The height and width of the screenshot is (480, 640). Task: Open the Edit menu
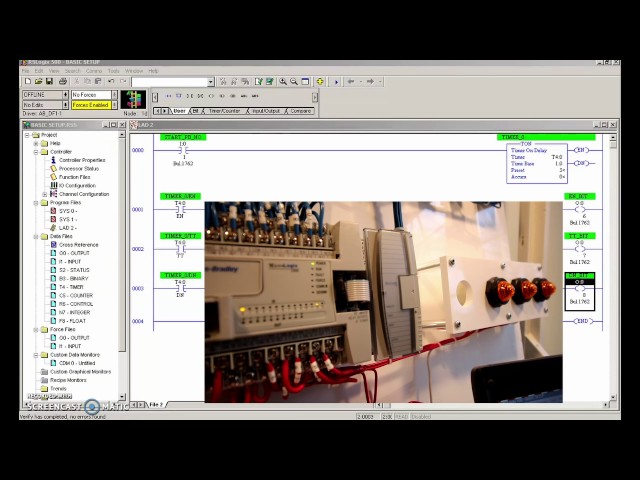(x=39, y=71)
